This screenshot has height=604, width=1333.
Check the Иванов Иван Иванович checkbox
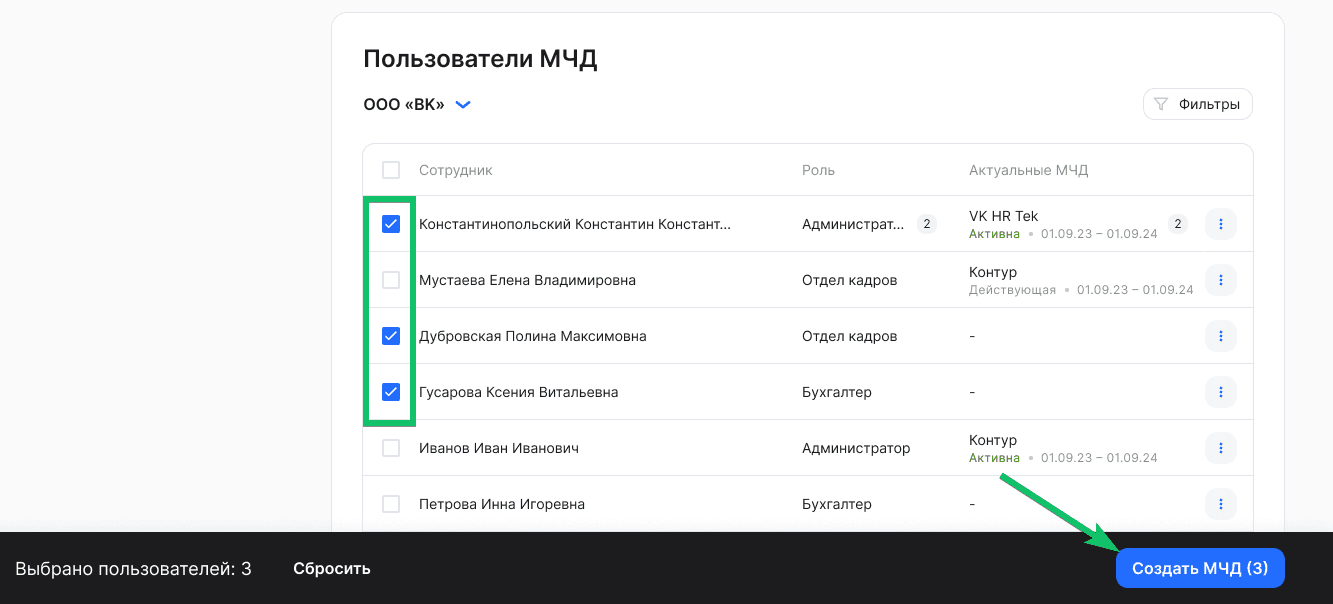point(391,448)
